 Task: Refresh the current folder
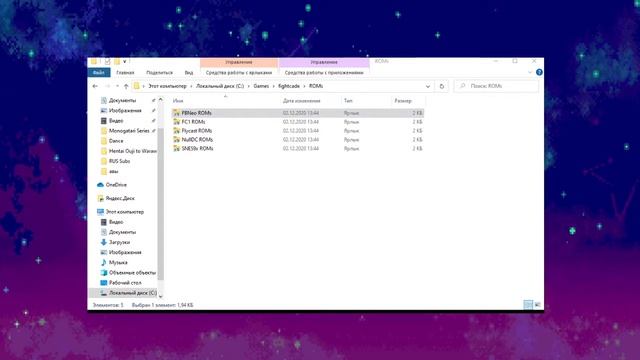(442, 86)
